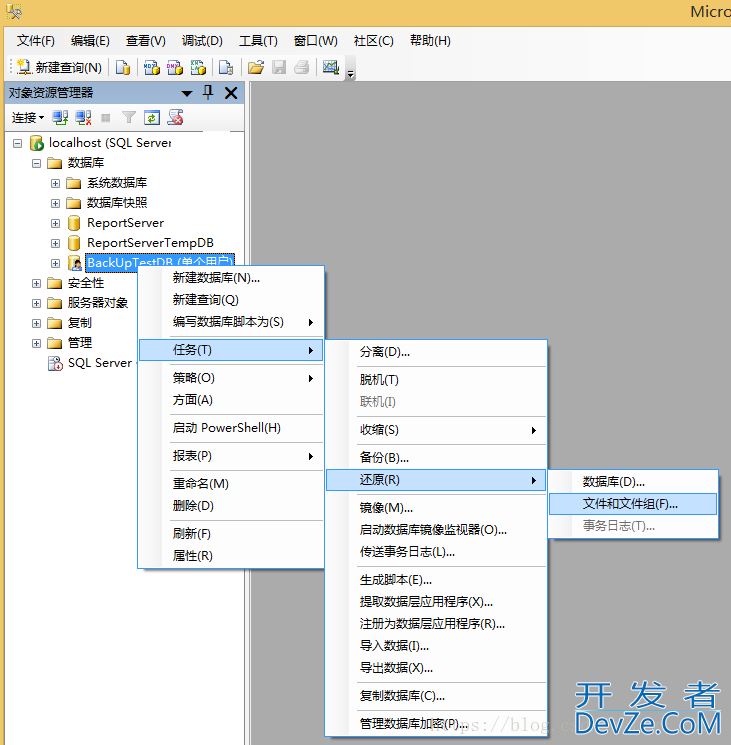The width and height of the screenshot is (731, 745).
Task: Close the Object Explorer panel
Action: pos(231,93)
